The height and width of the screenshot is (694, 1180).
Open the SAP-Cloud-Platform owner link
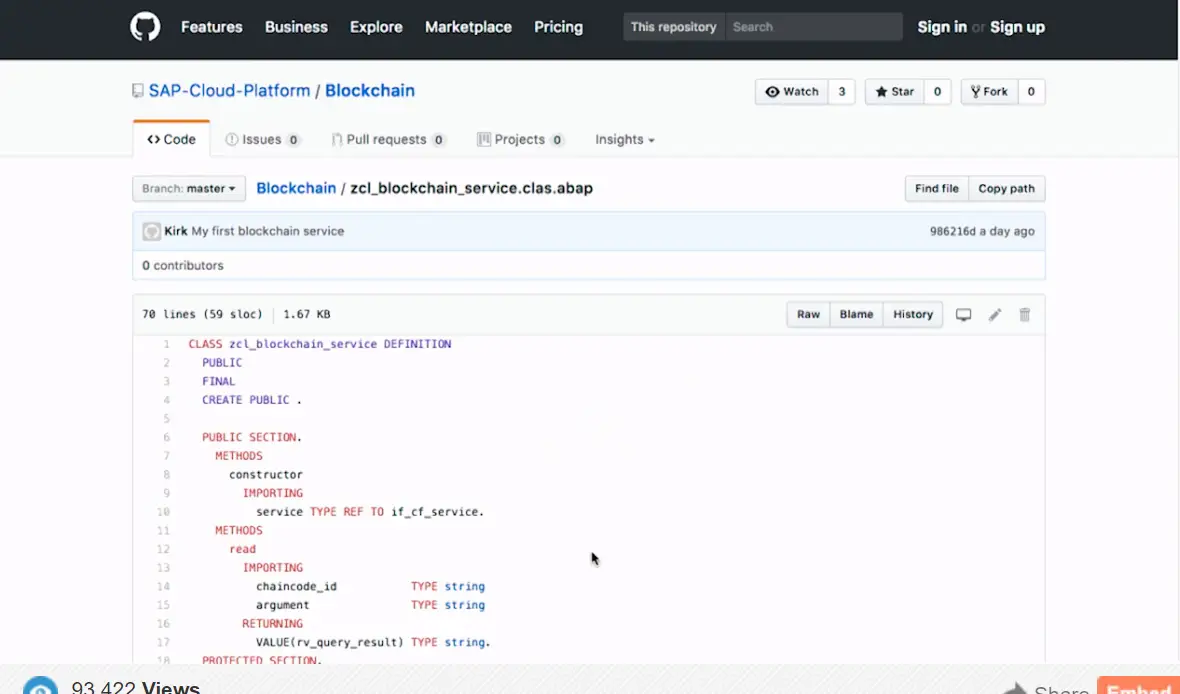[x=230, y=90]
